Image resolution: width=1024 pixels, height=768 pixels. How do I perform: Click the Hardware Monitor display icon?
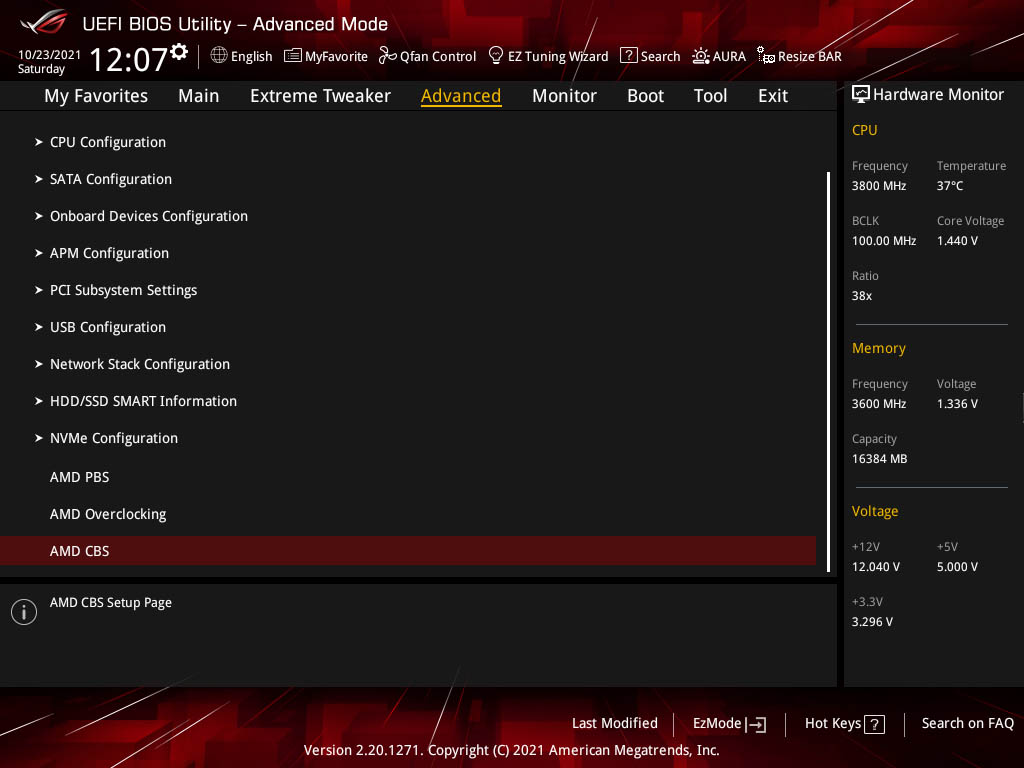(861, 95)
